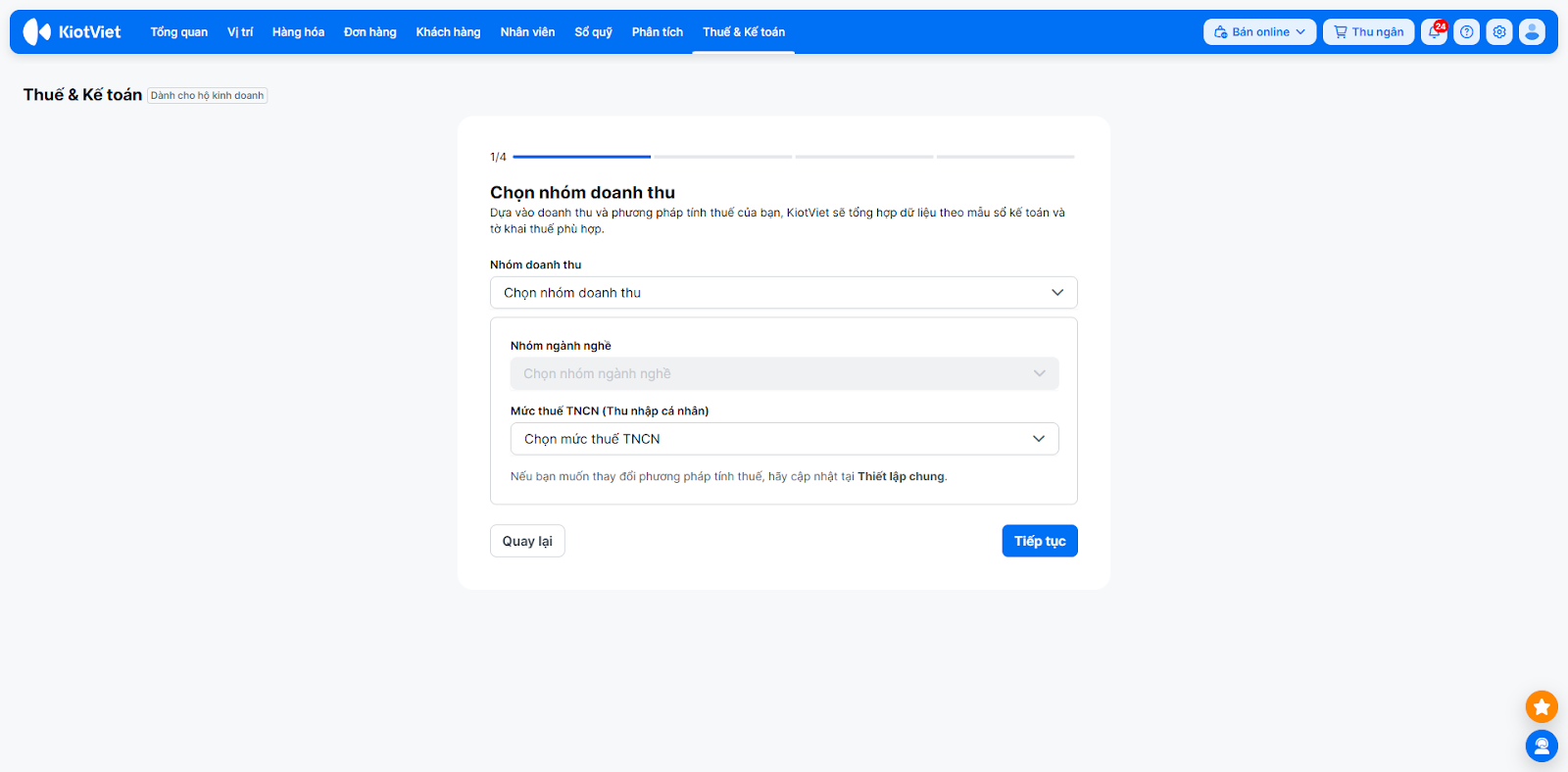
Task: Go to the Tổng quan menu
Action: [x=178, y=32]
